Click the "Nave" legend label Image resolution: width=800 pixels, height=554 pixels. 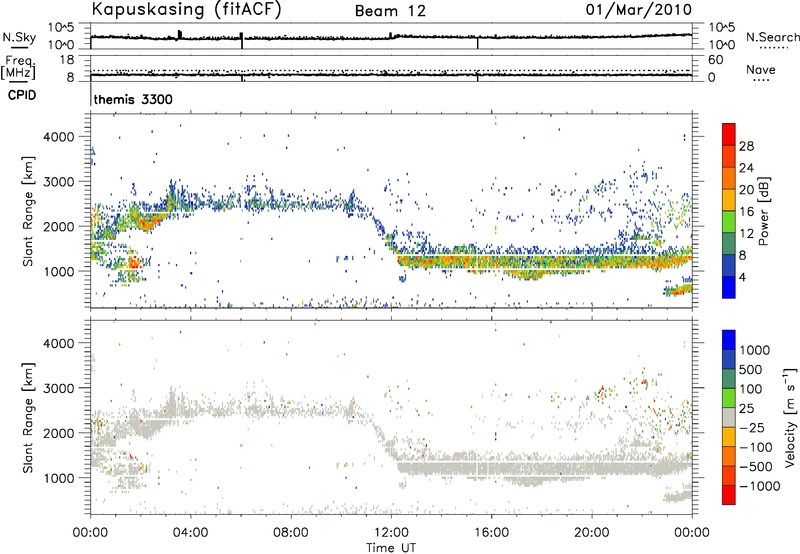(x=761, y=70)
